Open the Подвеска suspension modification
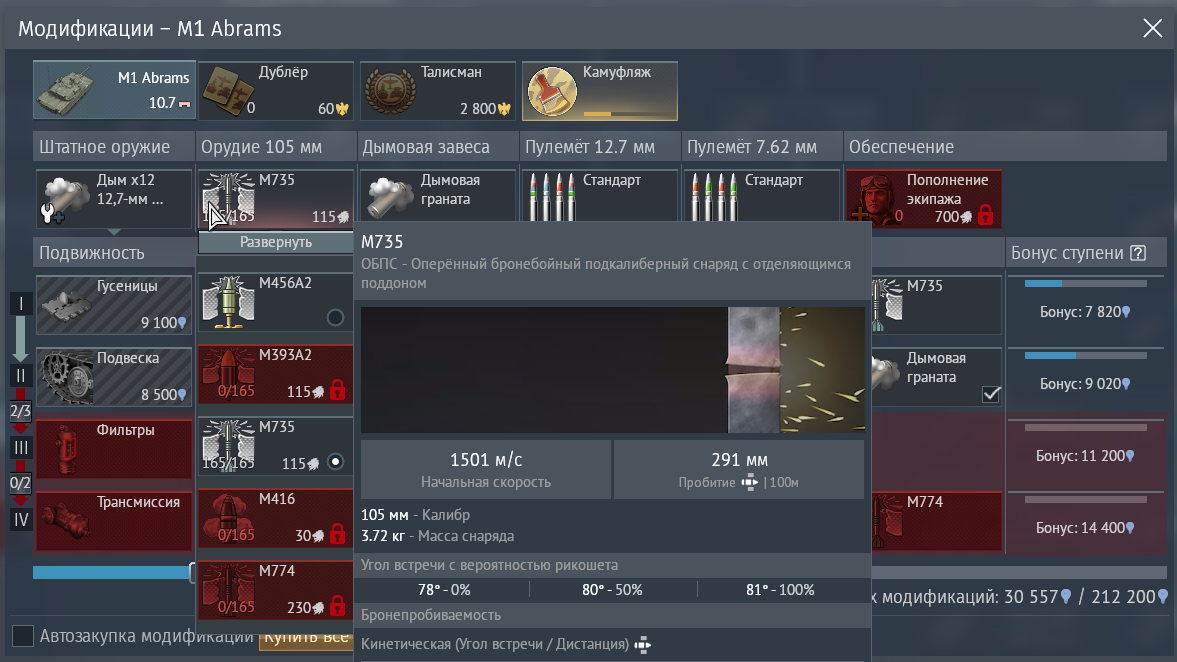1177x662 pixels. 114,376
